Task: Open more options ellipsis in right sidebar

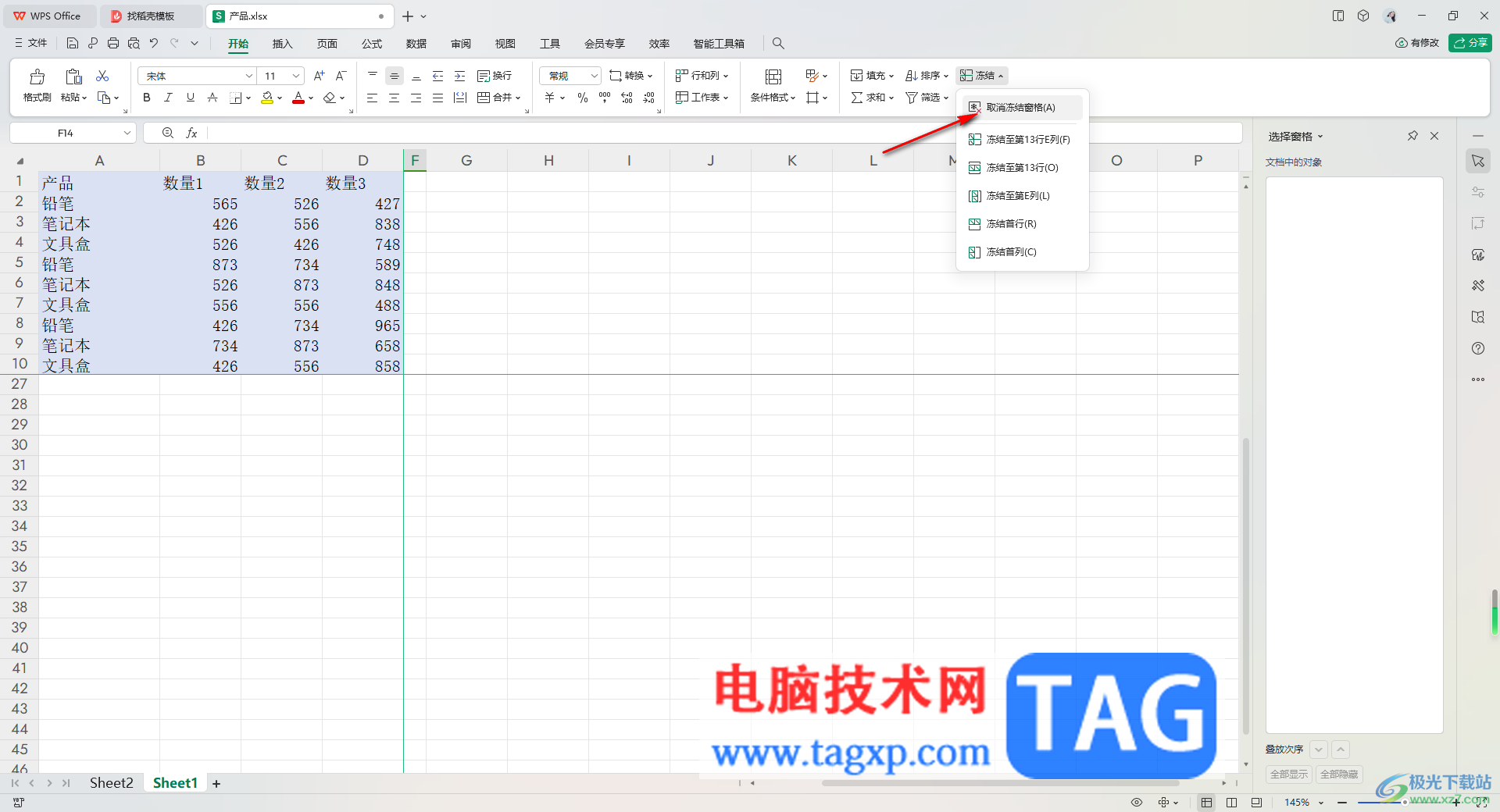Action: pos(1478,379)
